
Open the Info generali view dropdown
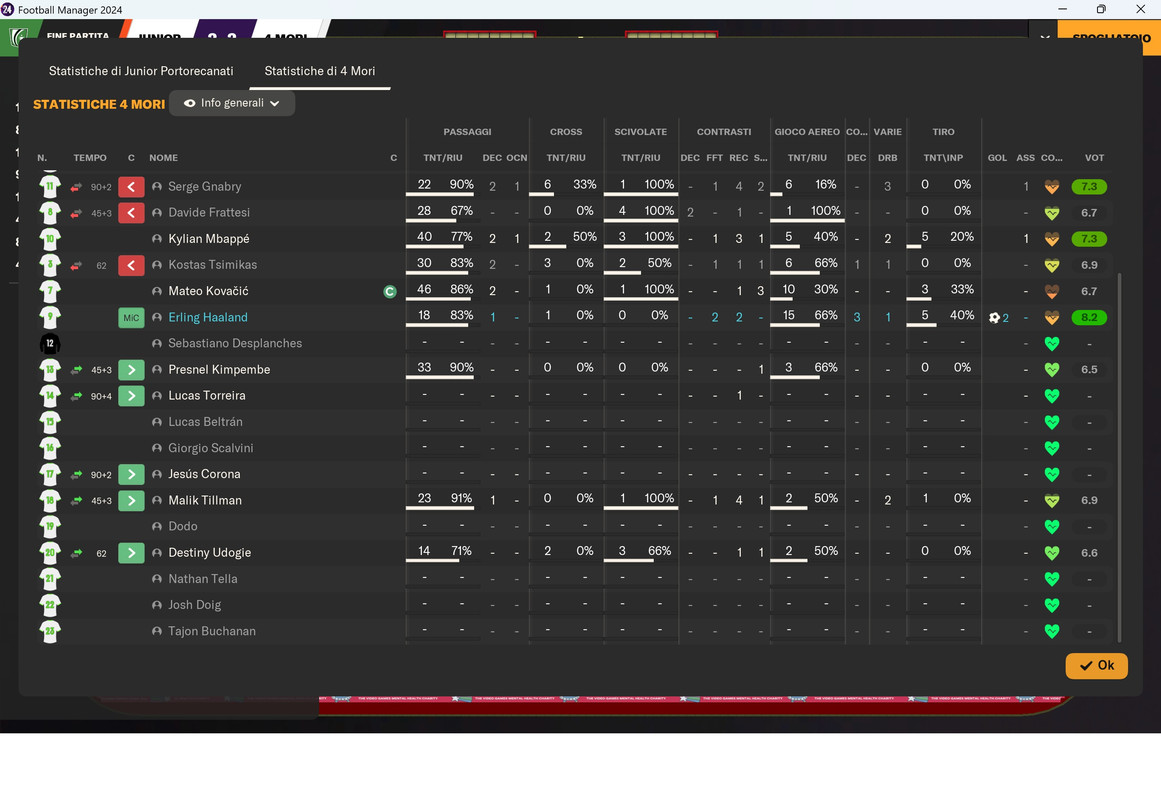click(x=232, y=103)
